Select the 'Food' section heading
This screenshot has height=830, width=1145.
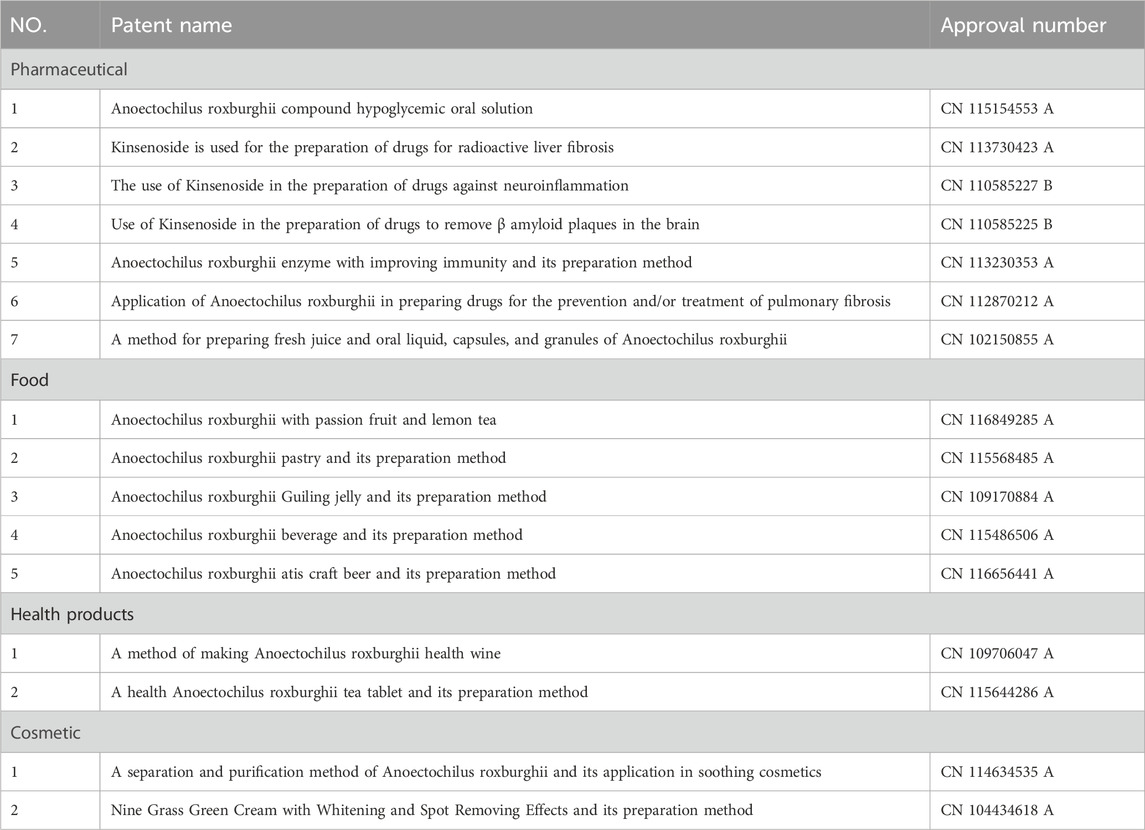point(29,380)
